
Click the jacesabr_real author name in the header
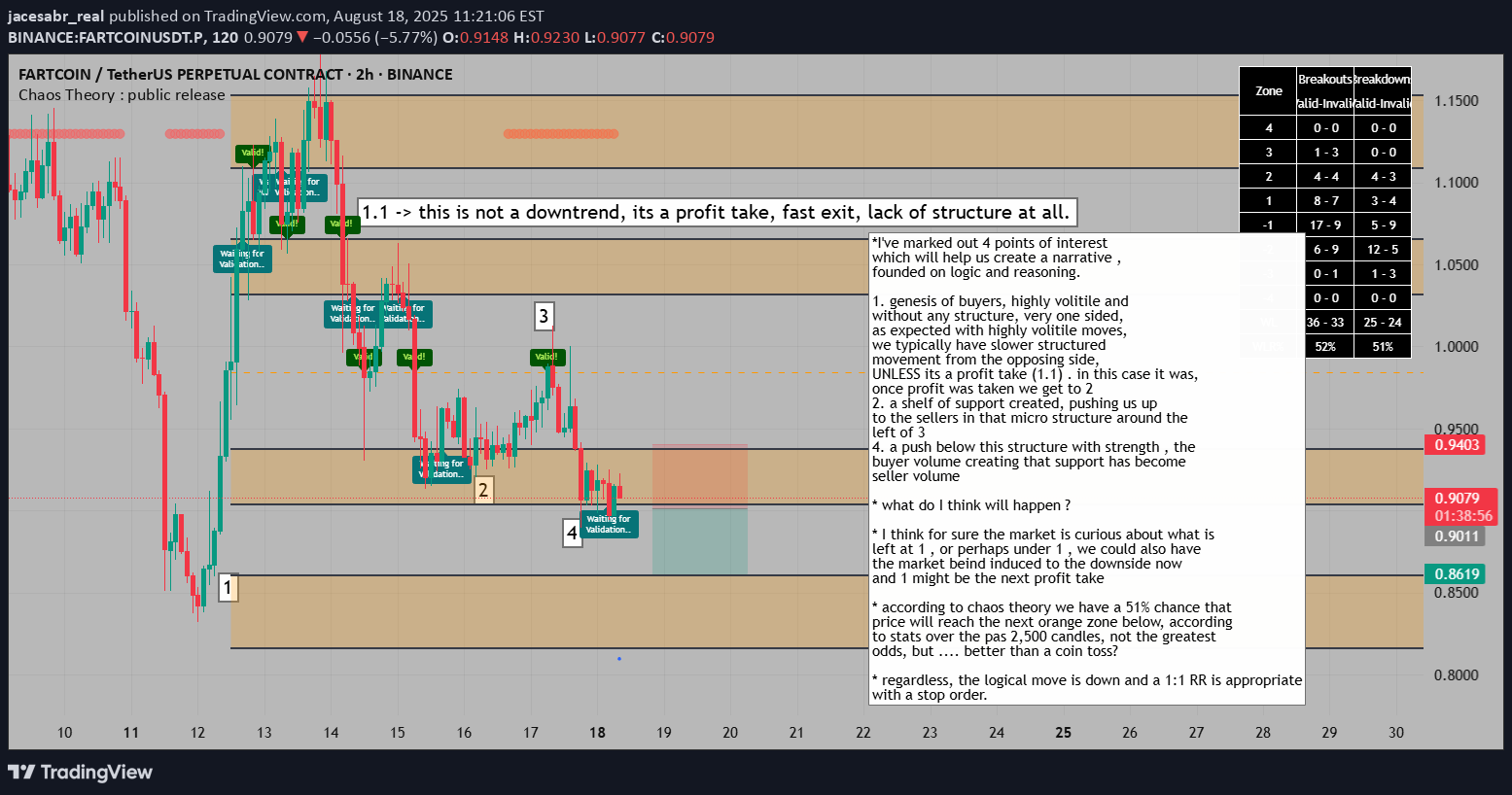(x=55, y=17)
